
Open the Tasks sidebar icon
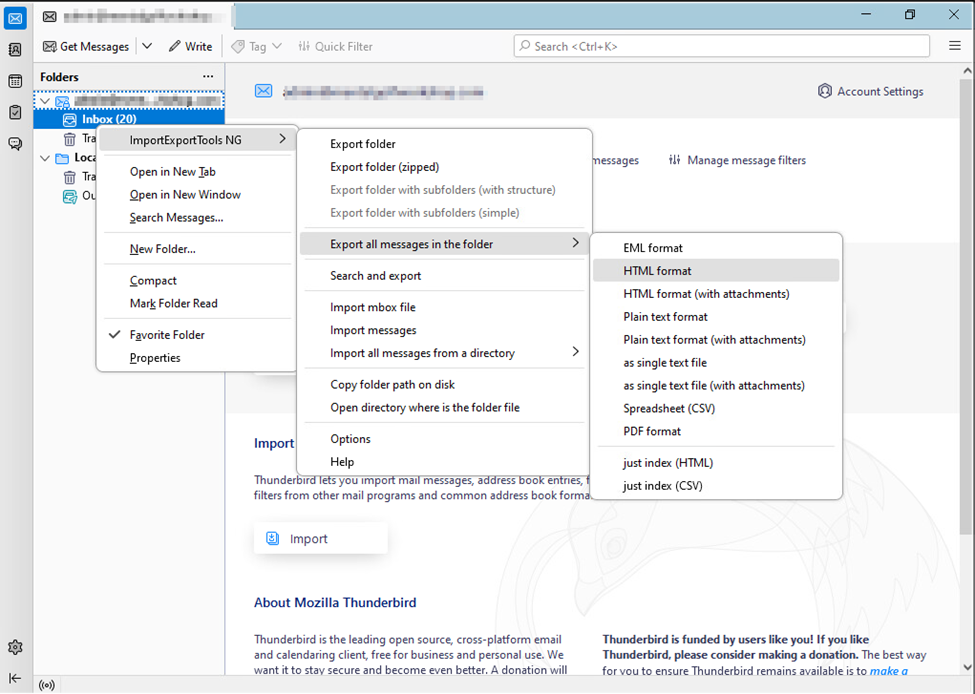[15, 112]
